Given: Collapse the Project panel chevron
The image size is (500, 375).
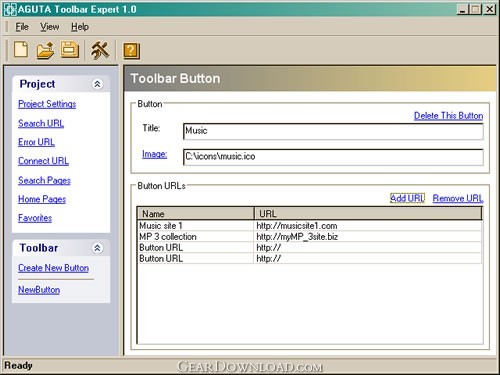Looking at the screenshot, I should coord(97,84).
